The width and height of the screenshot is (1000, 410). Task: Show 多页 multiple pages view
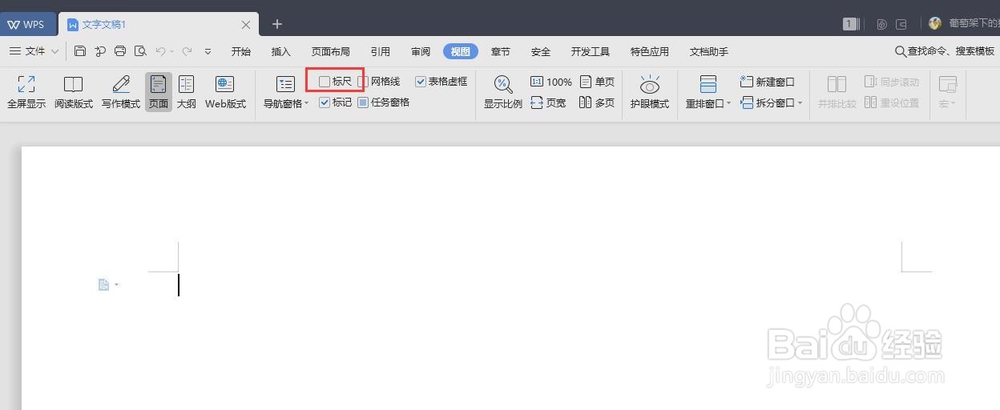tap(597, 103)
